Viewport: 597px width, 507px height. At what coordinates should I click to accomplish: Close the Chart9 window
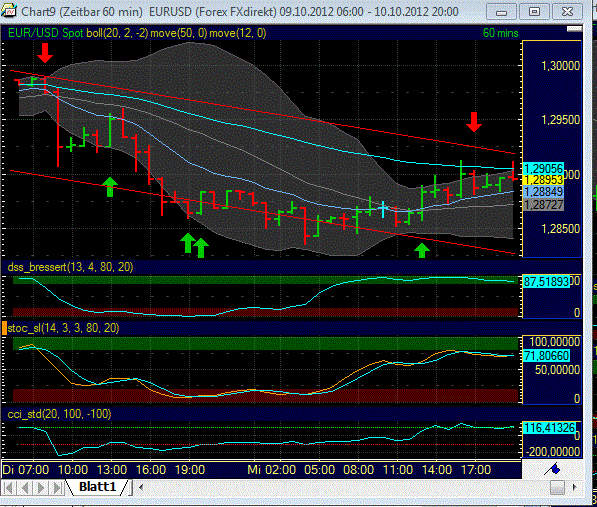click(x=567, y=12)
